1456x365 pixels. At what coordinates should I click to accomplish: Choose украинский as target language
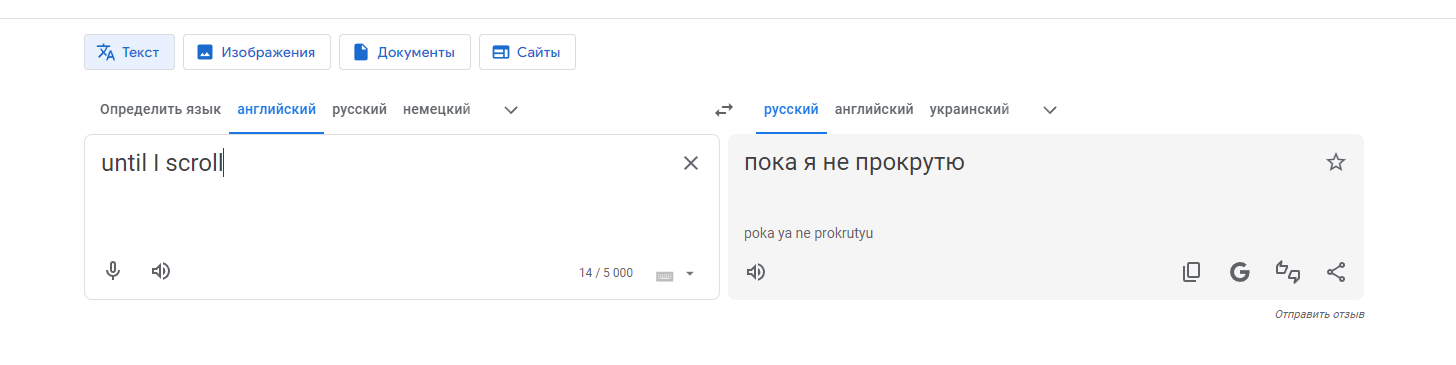[969, 110]
